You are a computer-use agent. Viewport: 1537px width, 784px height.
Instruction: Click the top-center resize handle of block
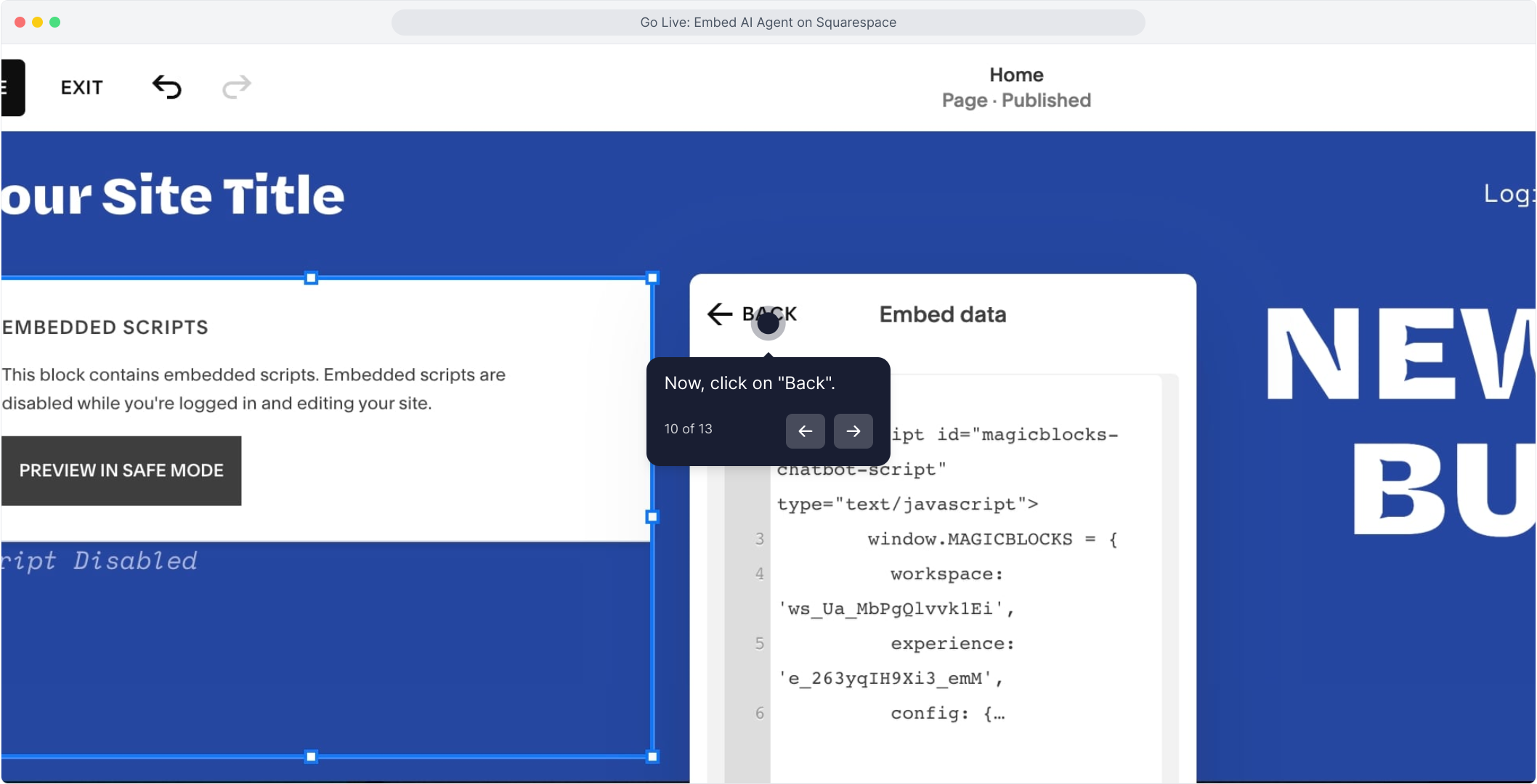311,278
